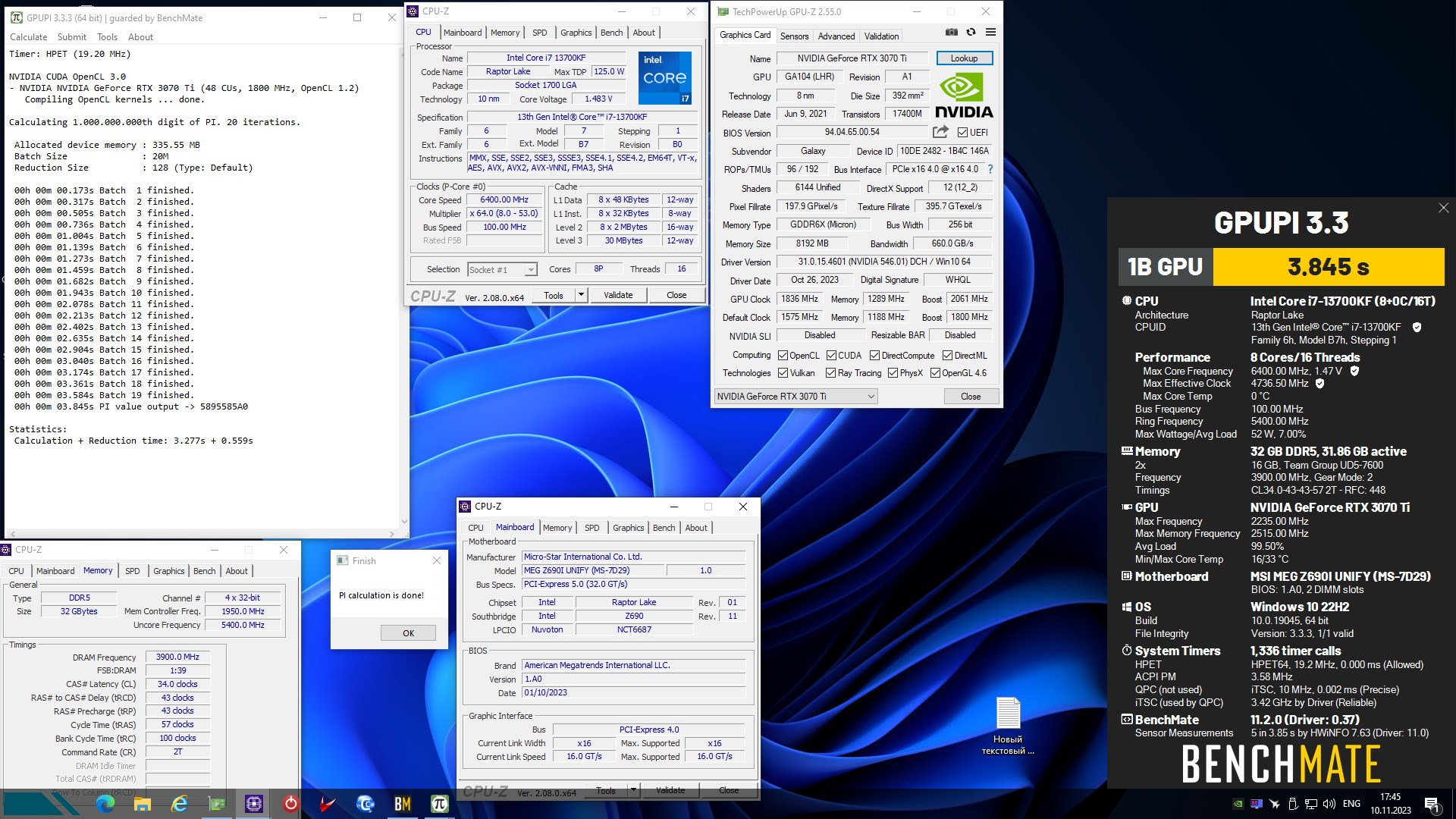Screen dimensions: 1456x819
Task: Click the volume speaker tray icon
Action: click(1329, 804)
